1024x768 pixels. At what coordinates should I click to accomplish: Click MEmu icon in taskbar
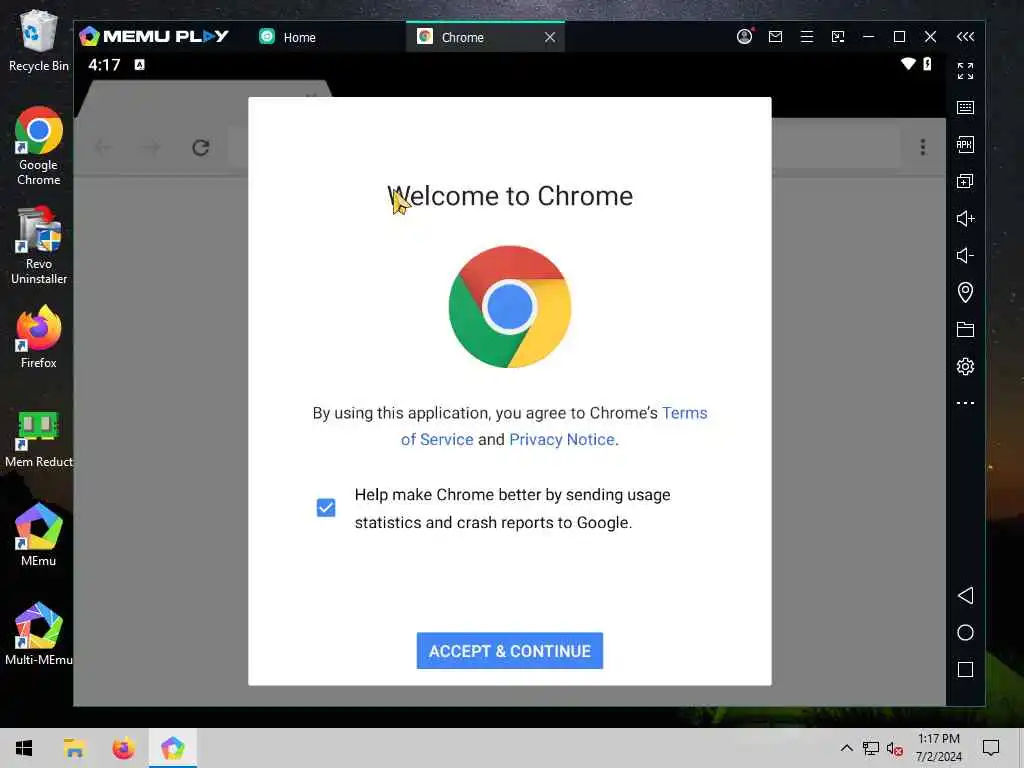coord(173,748)
